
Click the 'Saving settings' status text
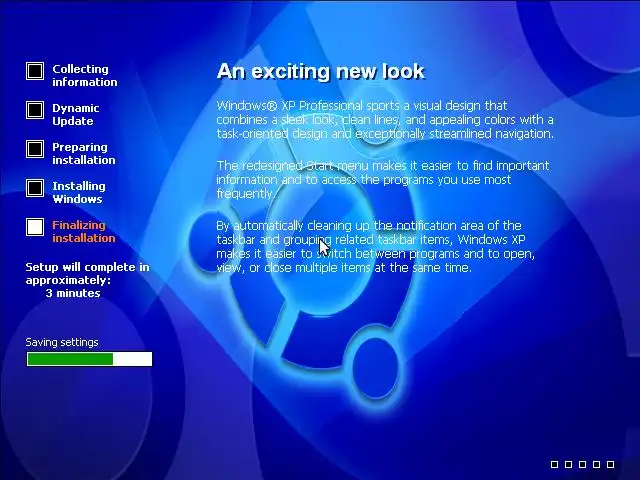(62, 342)
